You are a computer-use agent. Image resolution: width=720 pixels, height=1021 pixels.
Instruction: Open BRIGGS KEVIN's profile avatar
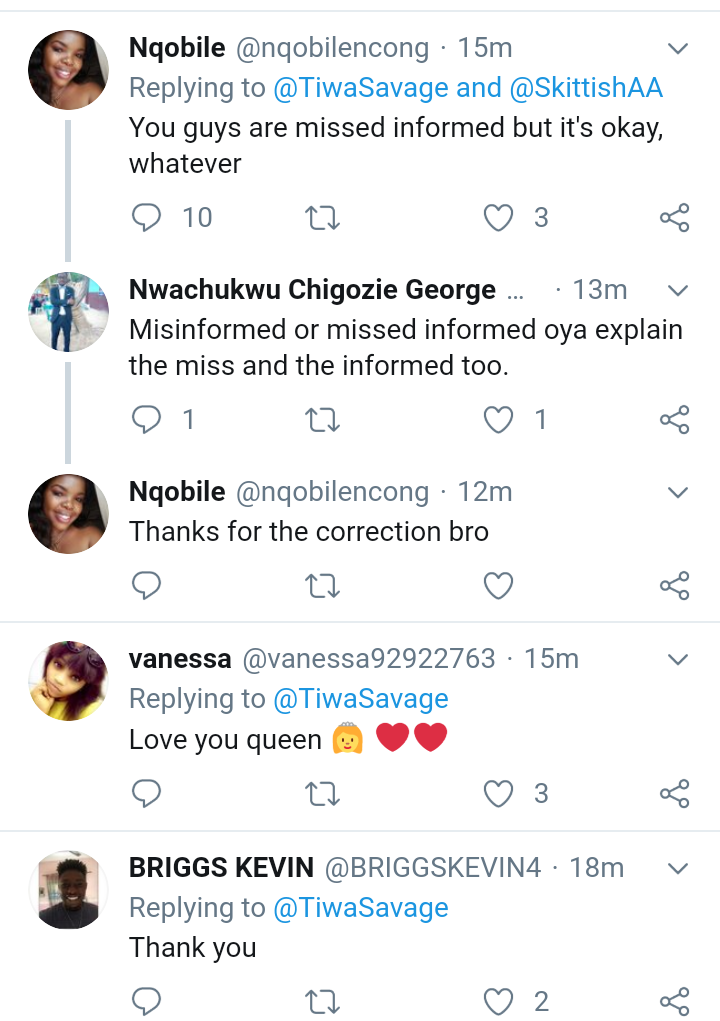(68, 890)
